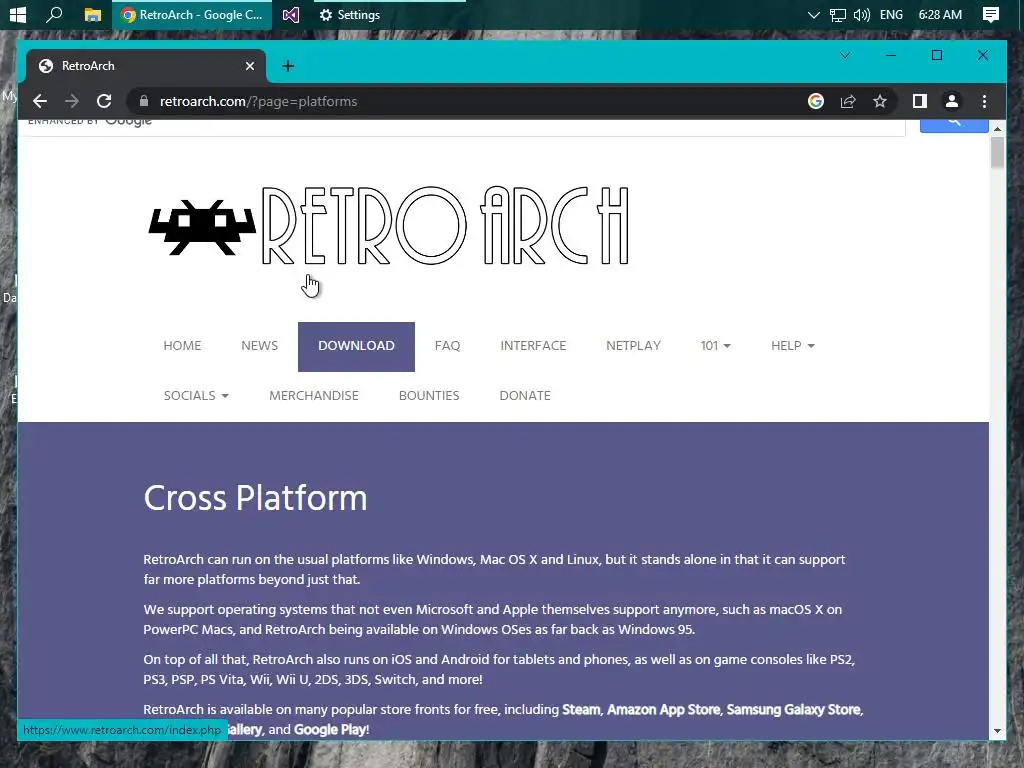Image resolution: width=1024 pixels, height=768 pixels.
Task: Click the Cross Platform heading
Action: tap(255, 498)
